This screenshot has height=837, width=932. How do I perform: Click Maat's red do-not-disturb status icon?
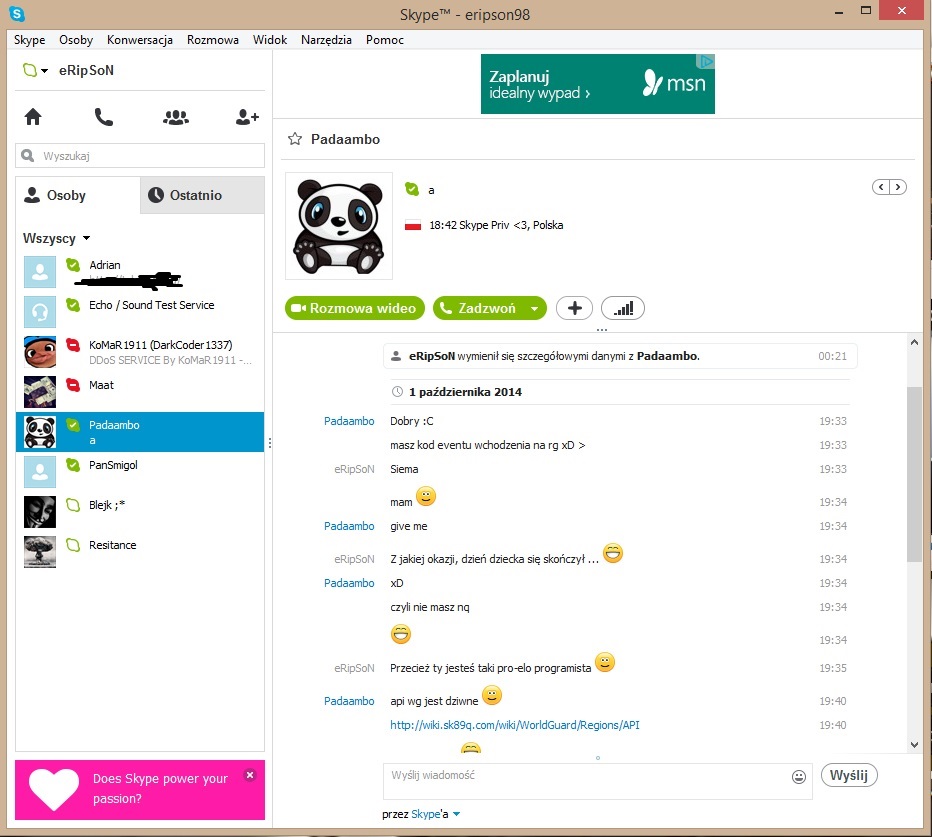[73, 385]
